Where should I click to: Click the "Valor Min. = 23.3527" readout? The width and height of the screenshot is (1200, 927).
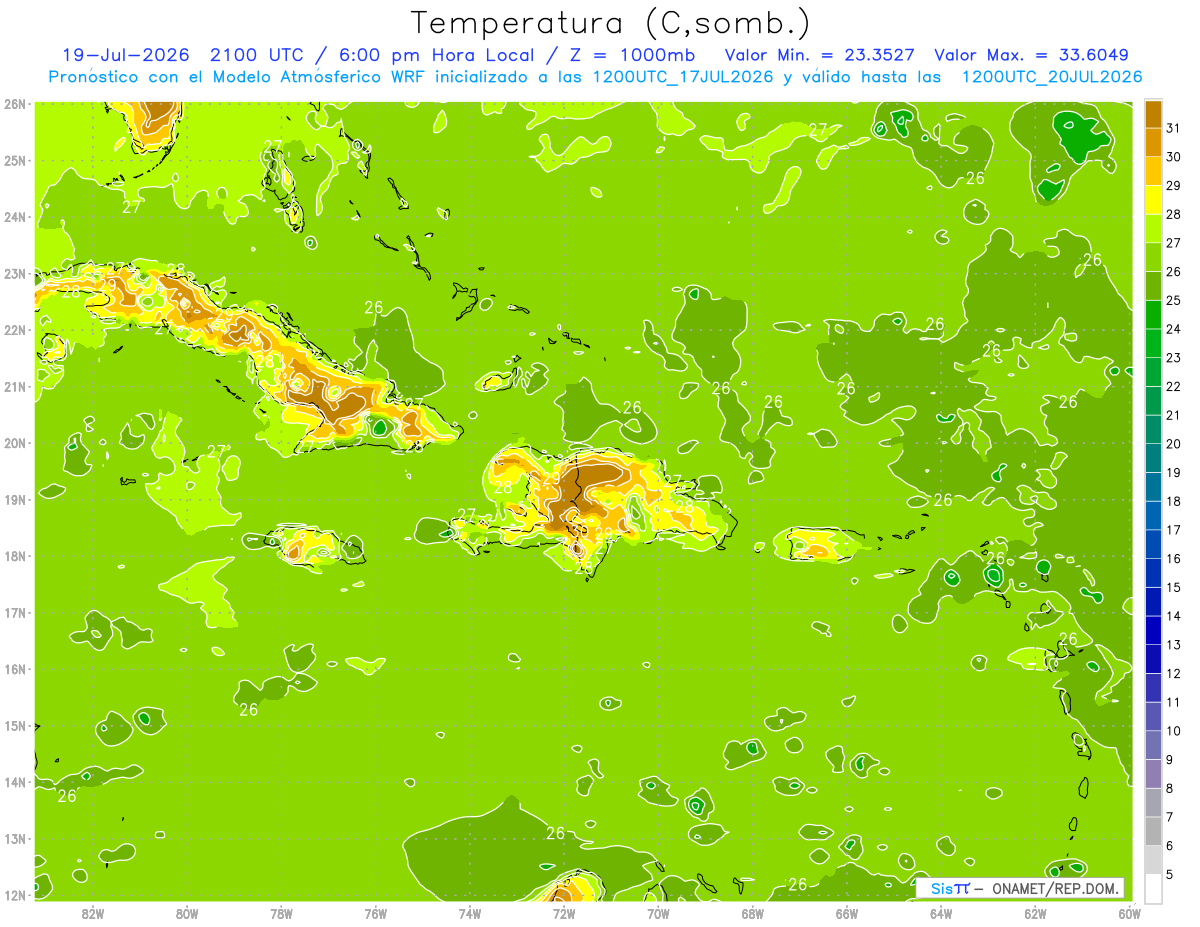(820, 55)
